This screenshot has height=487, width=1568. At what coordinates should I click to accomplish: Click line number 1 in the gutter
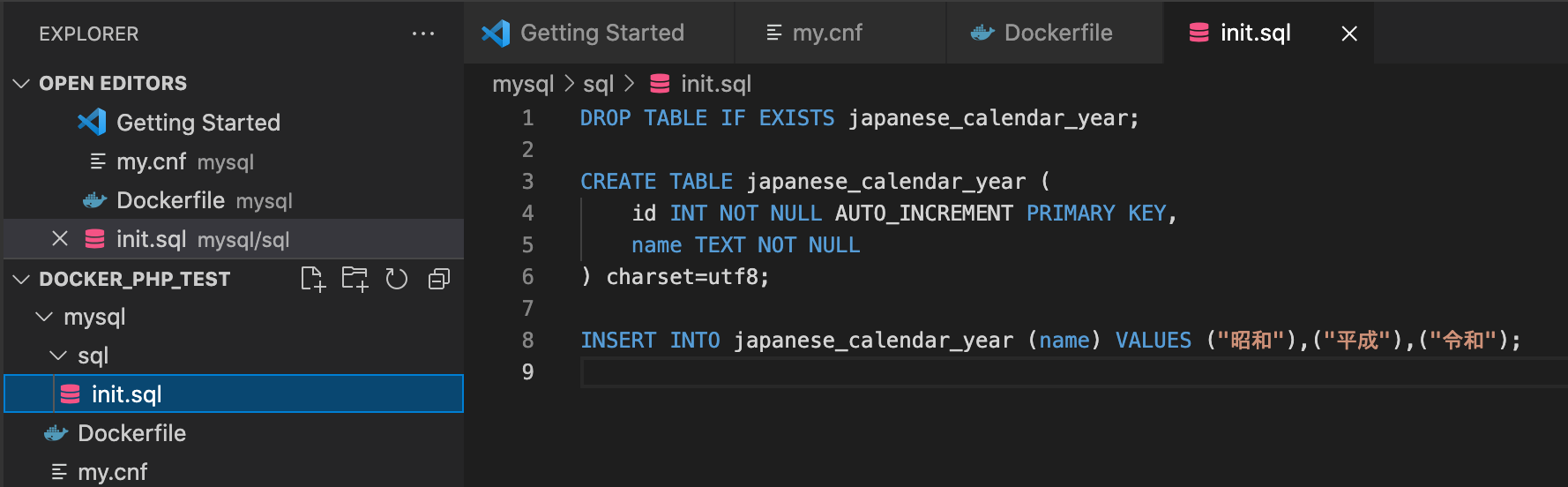click(x=527, y=118)
